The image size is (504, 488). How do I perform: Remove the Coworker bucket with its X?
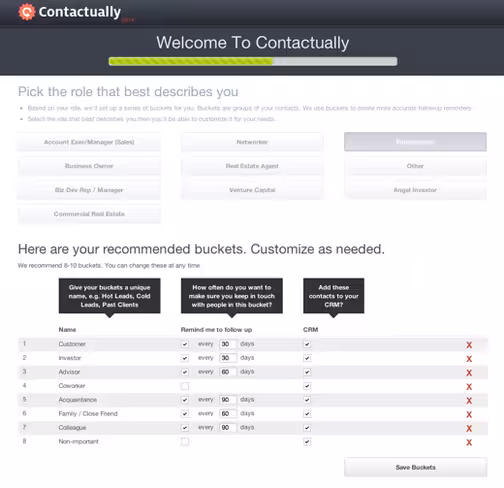[x=469, y=387]
